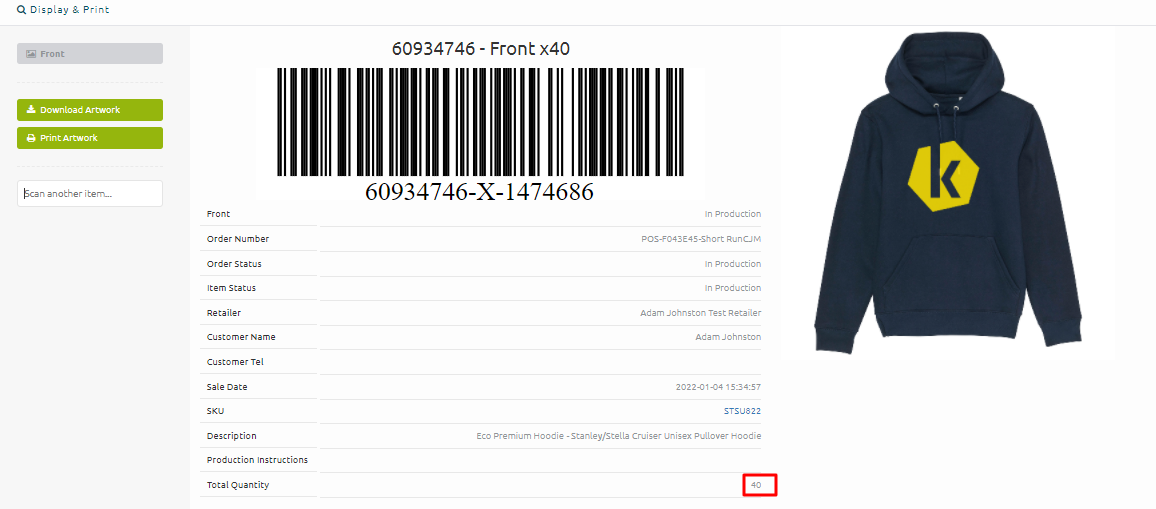Open the STSU822 SKU link
Image resolution: width=1156 pixels, height=509 pixels.
coord(742,411)
